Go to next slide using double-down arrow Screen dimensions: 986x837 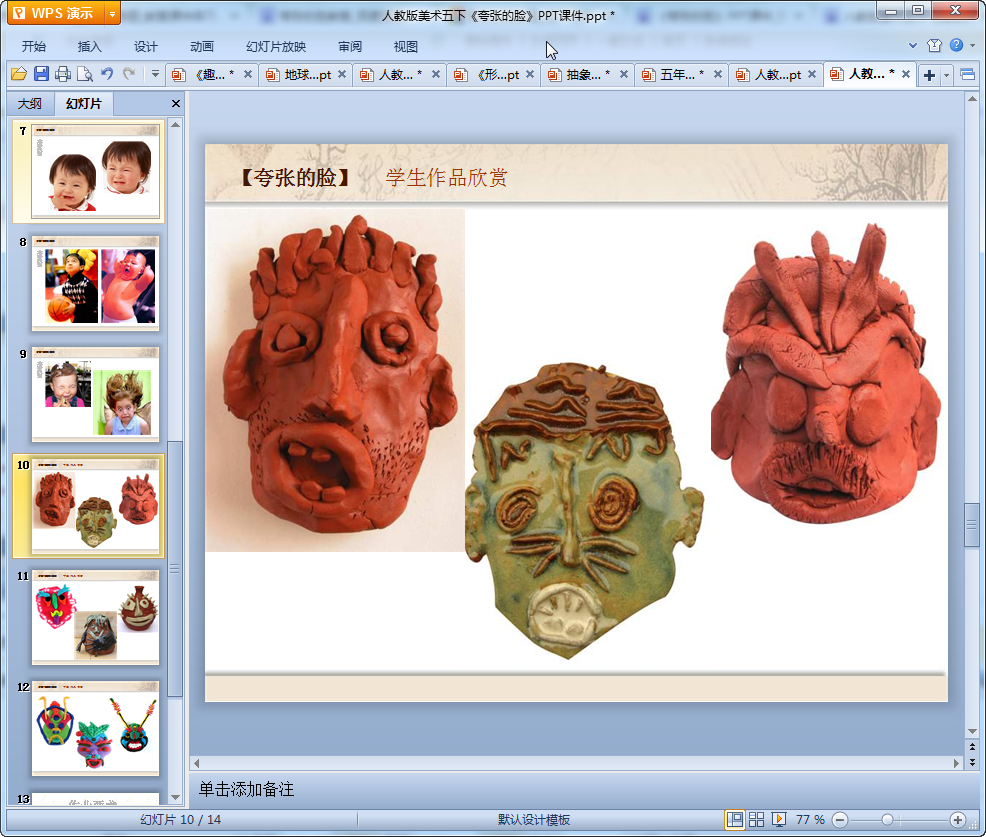pos(972,762)
